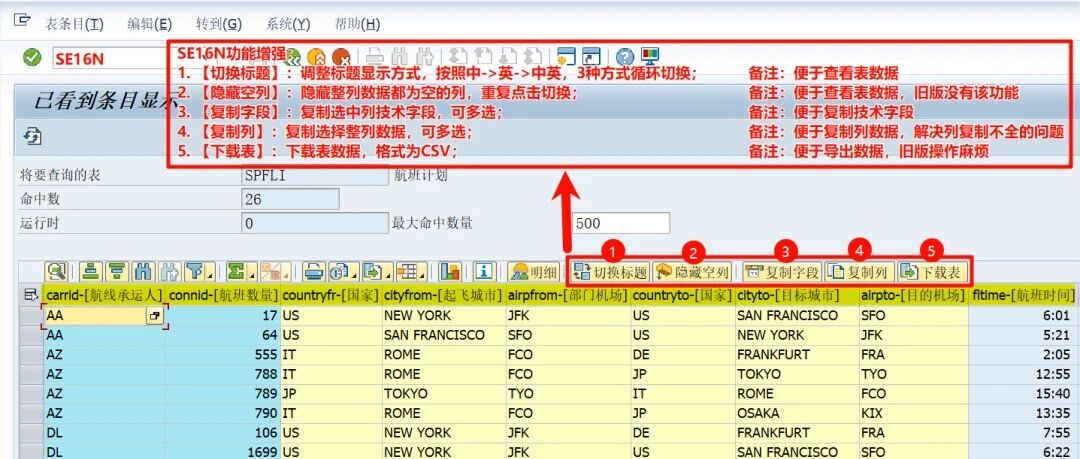Click the blue Information icon in grid toolbar
Screen dimensions: 1080x459
484,272
